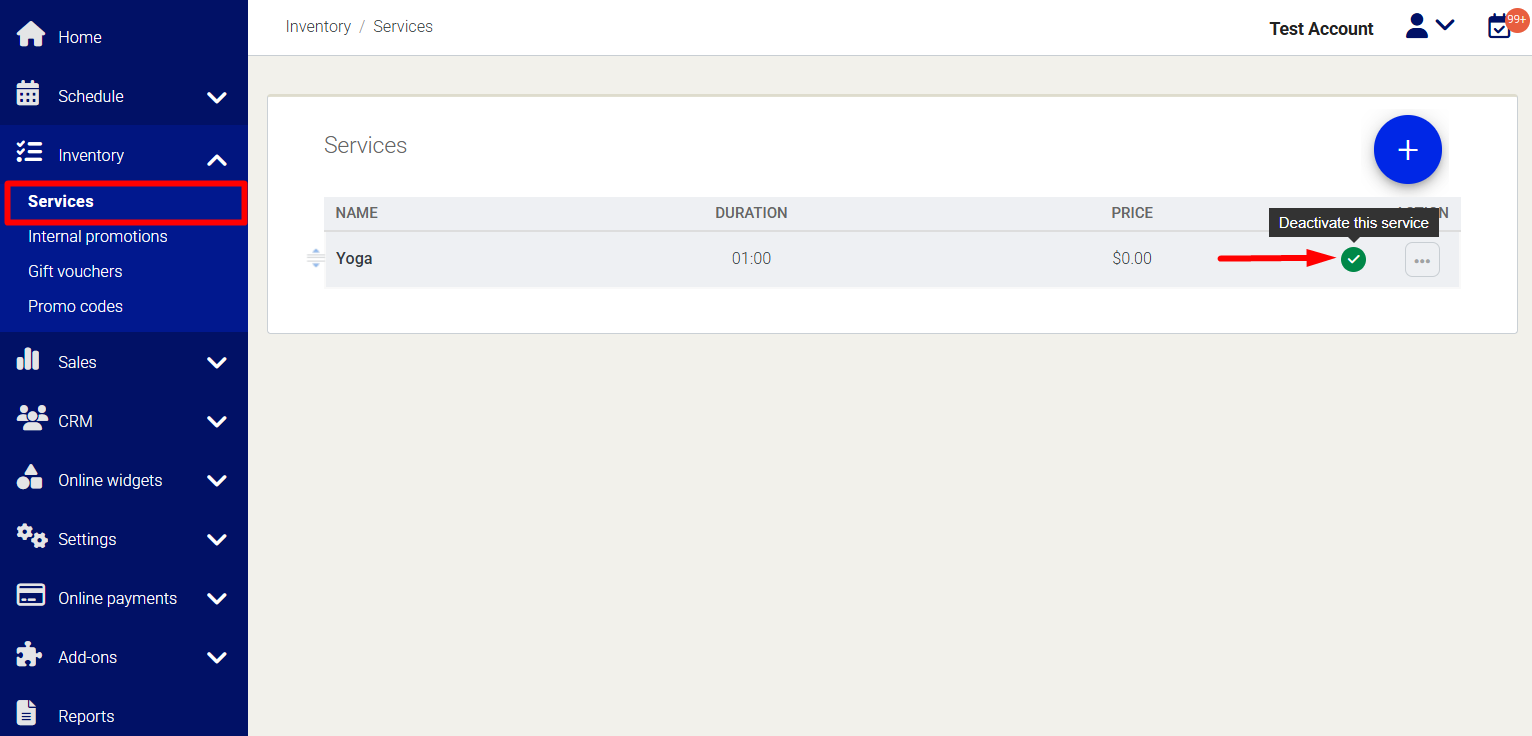Click the Yoga row reorder handle
Screen dimensions: 1532x736
315,258
